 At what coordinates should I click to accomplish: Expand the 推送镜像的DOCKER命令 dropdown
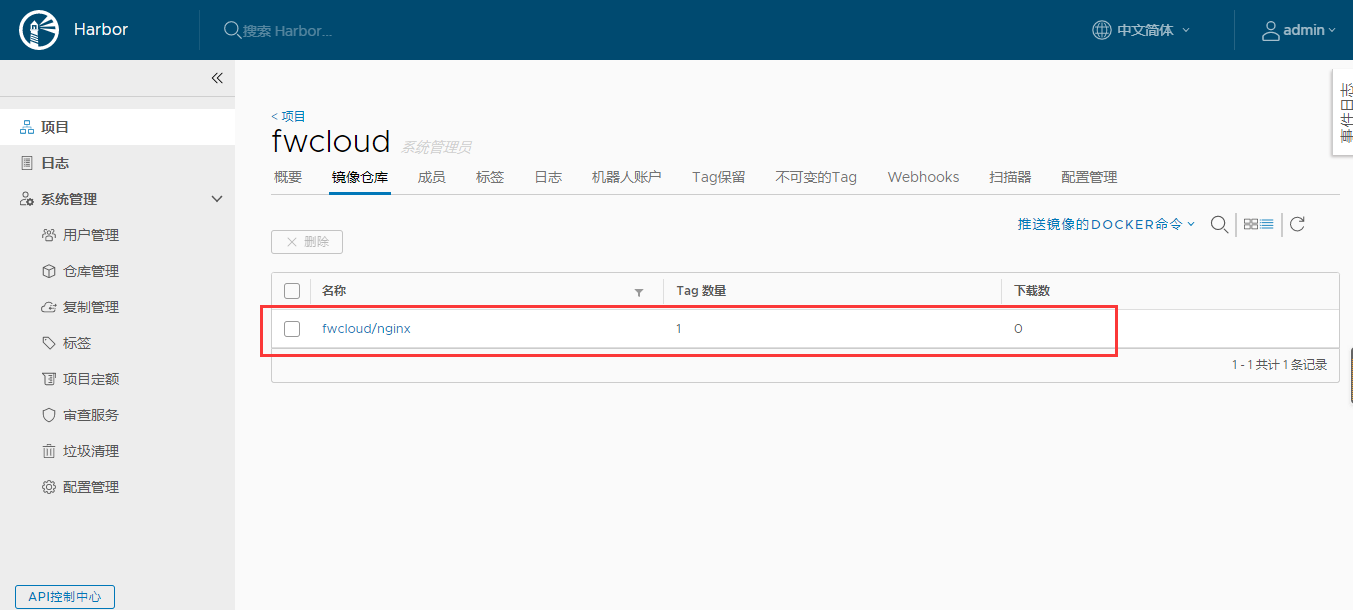1106,224
